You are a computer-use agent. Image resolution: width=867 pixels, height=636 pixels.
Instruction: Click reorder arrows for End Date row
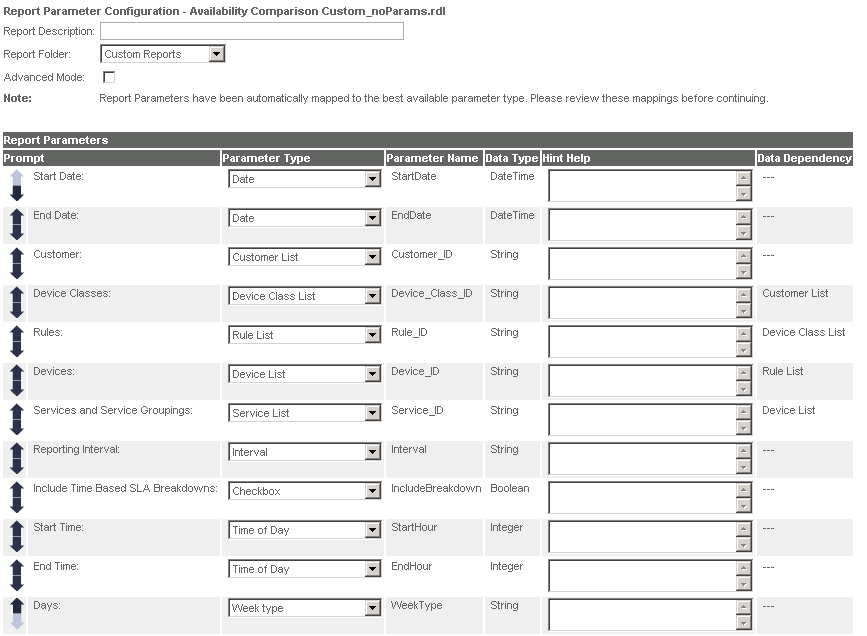tap(17, 225)
